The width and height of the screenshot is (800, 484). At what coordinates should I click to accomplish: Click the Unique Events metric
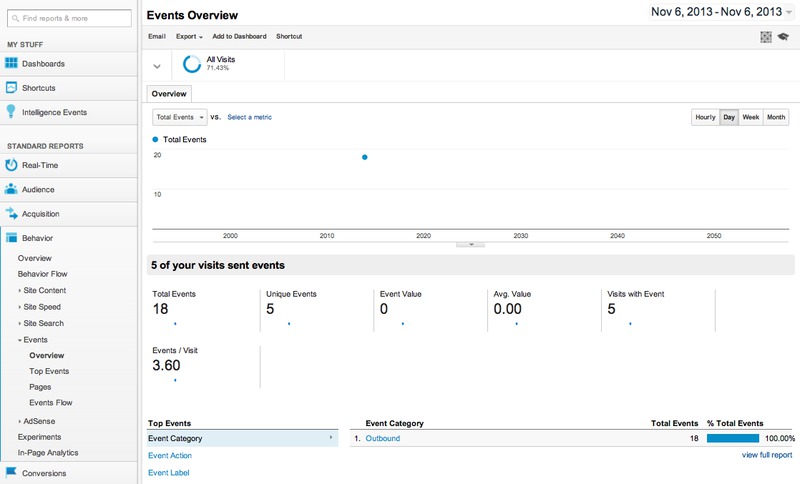pos(291,294)
